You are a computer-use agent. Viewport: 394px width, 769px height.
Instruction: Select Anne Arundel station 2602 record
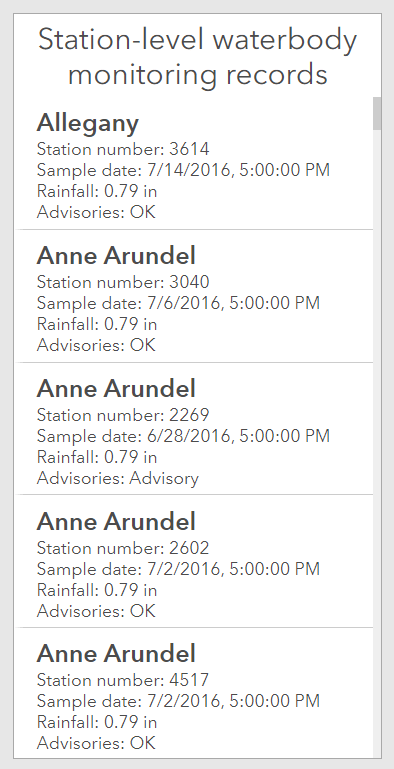click(195, 561)
